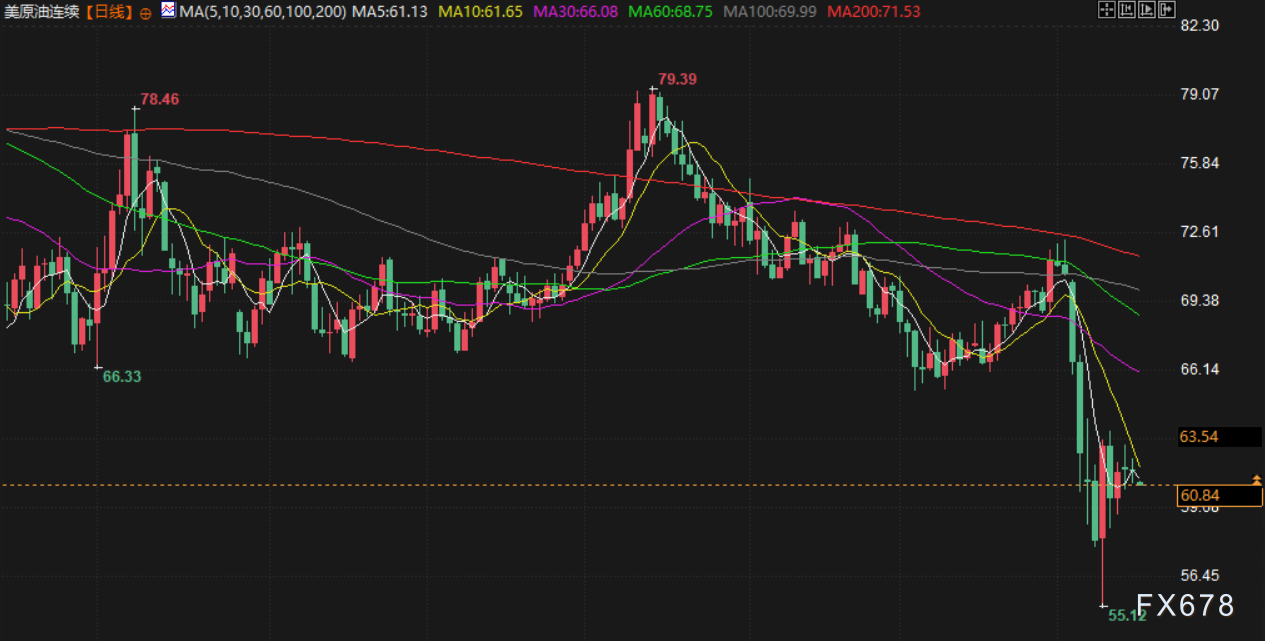Click the jump-to-chart-start axis icon

tap(1125, 10)
